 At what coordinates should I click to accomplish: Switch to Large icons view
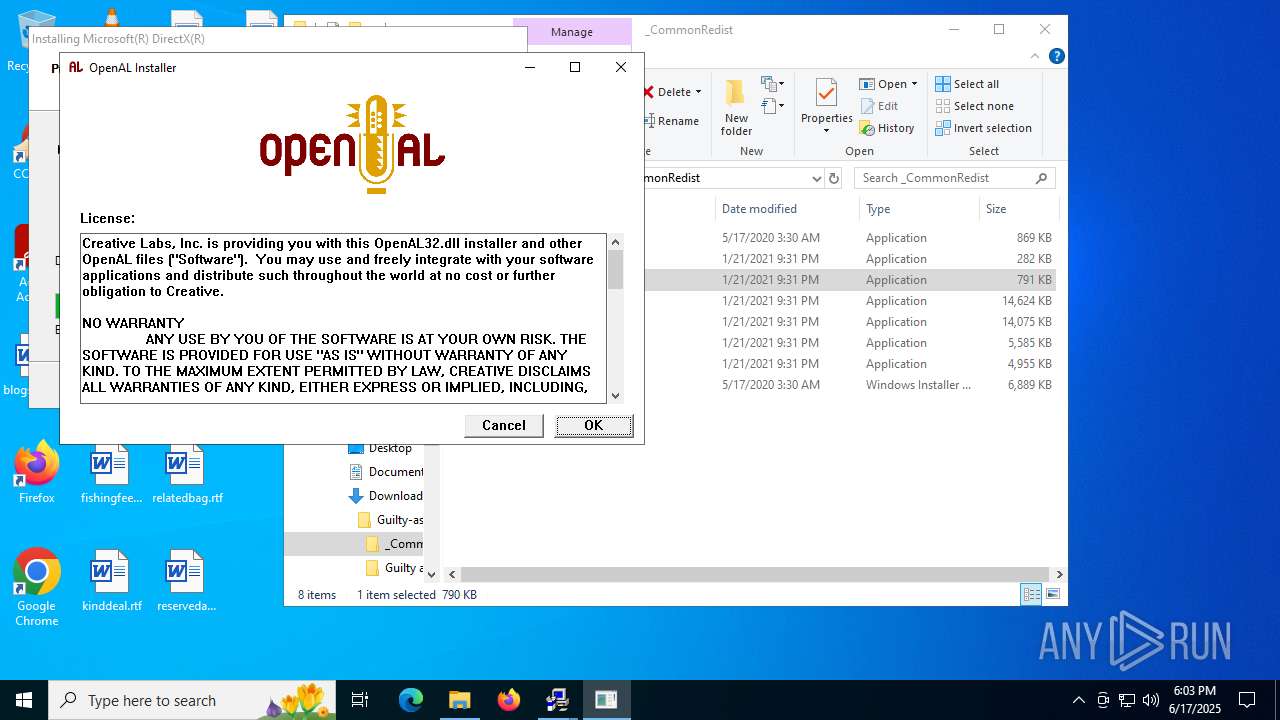1052,594
